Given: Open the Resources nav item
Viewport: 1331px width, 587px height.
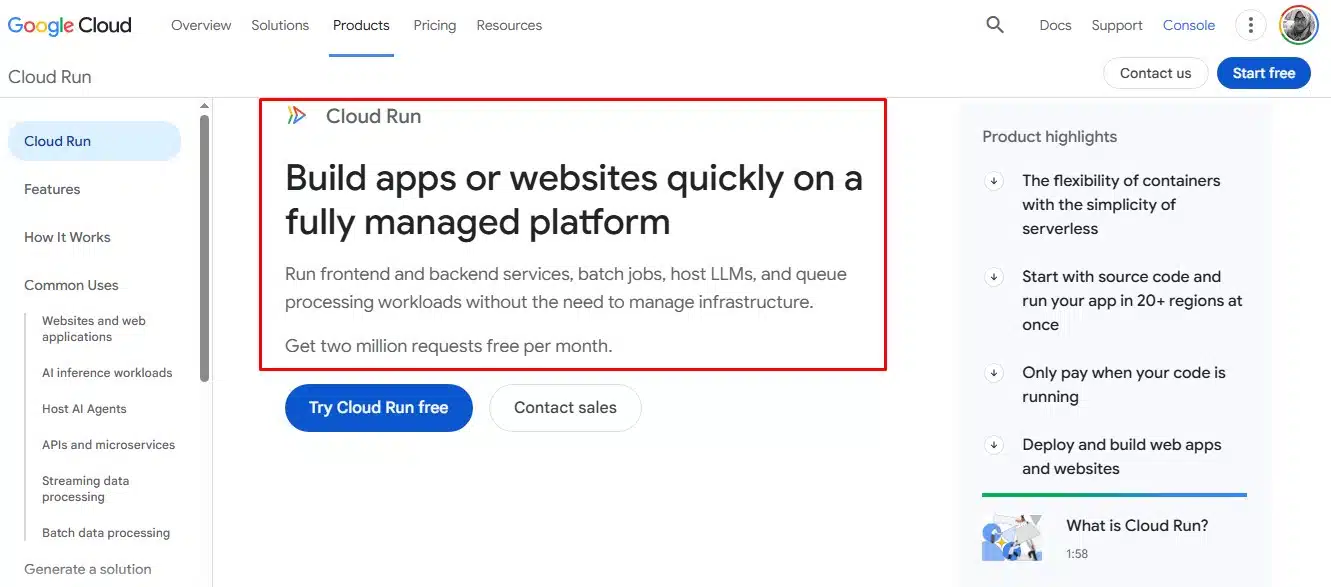Looking at the screenshot, I should pyautogui.click(x=509, y=25).
